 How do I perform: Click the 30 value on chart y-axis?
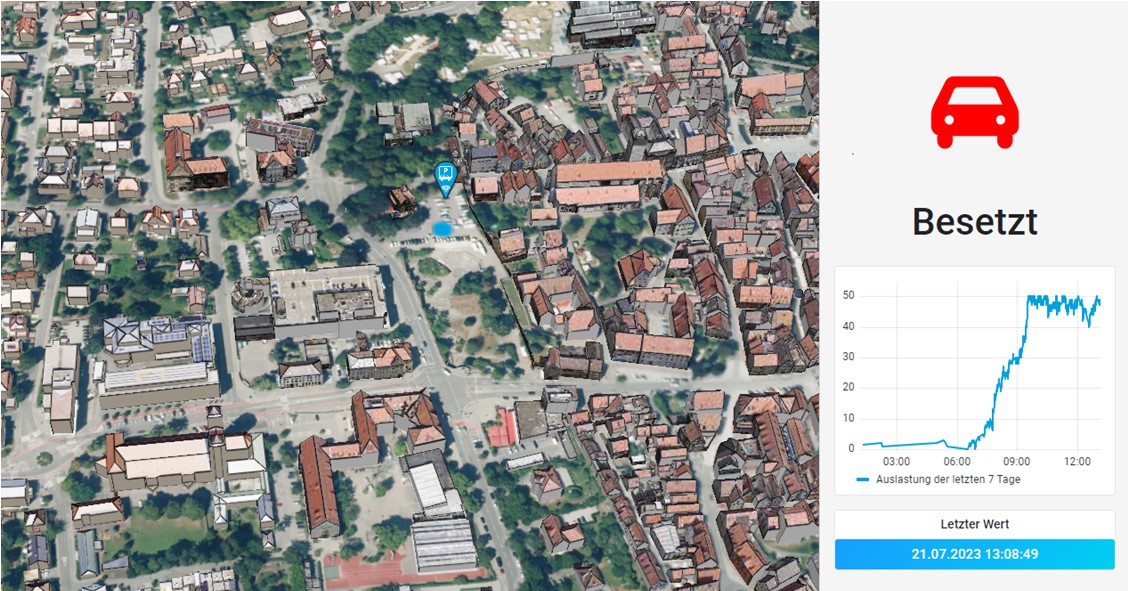(849, 357)
